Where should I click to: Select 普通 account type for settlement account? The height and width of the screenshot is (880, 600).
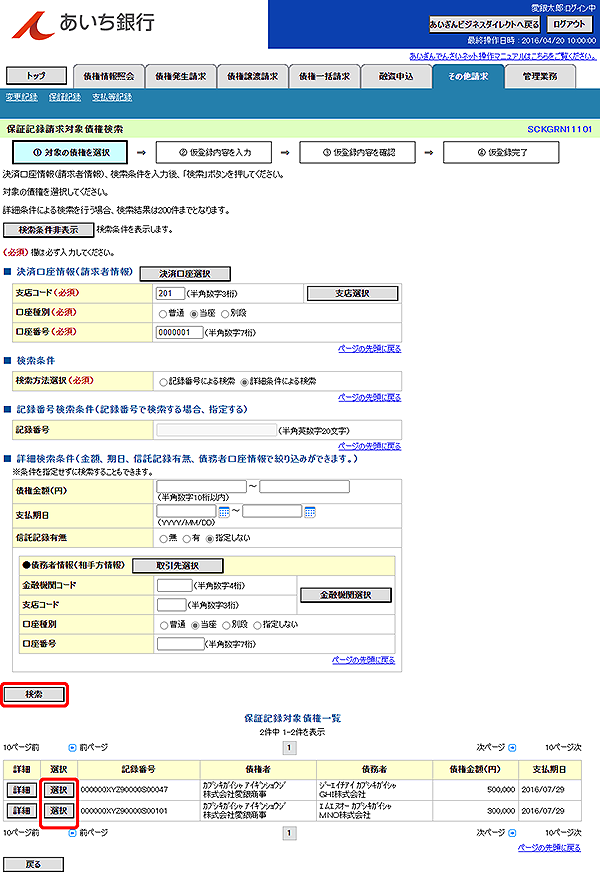164,312
